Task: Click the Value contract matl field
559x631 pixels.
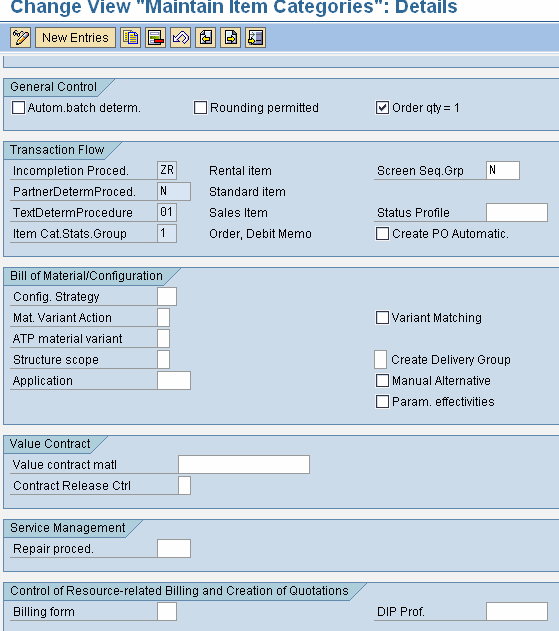Action: tap(244, 464)
